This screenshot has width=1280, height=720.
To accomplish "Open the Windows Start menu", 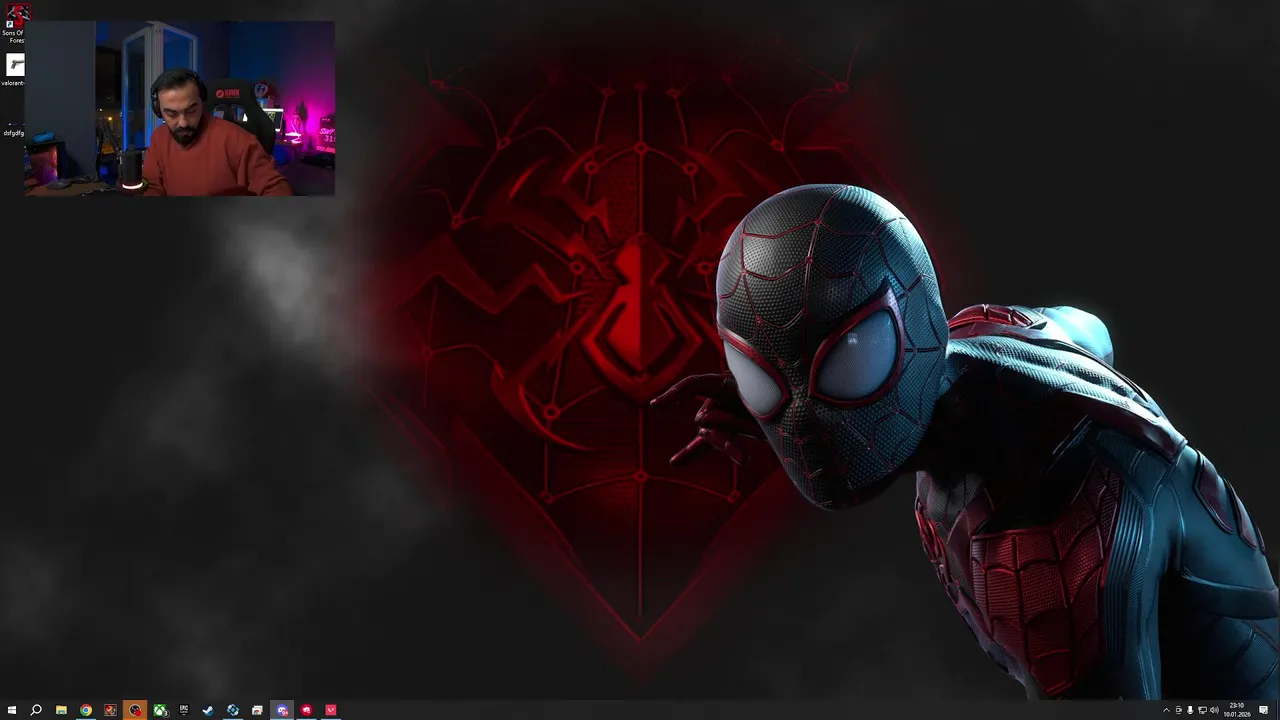I will click(x=12, y=710).
